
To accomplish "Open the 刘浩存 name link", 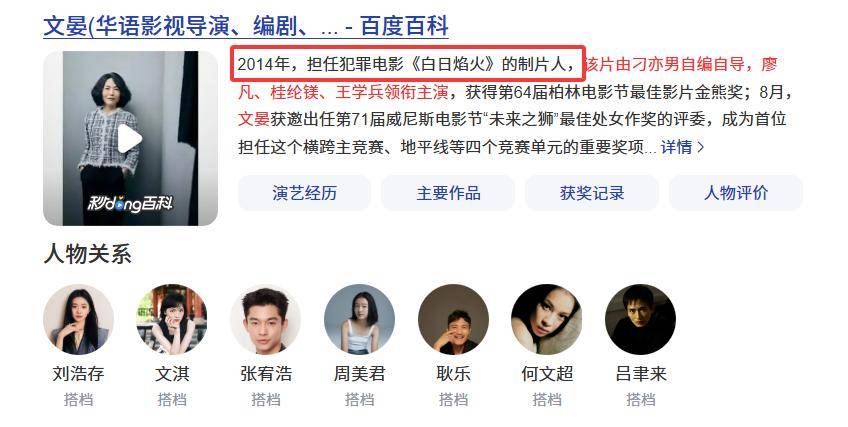I will tap(78, 373).
